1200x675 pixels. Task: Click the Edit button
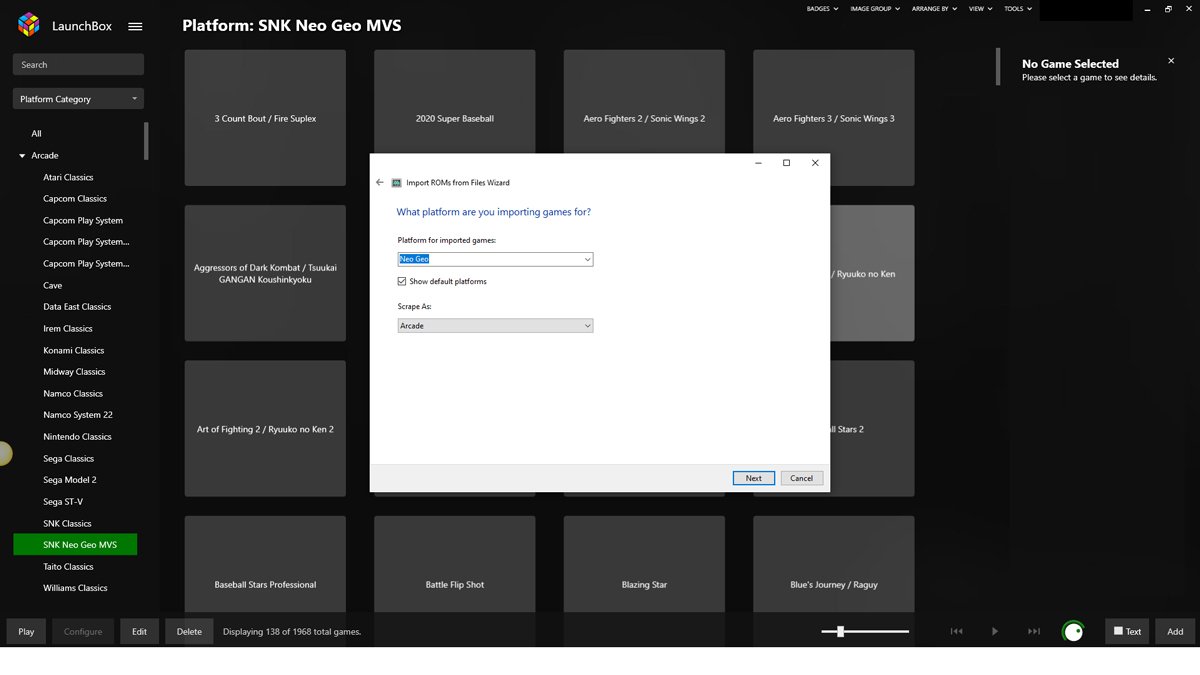pyautogui.click(x=139, y=631)
